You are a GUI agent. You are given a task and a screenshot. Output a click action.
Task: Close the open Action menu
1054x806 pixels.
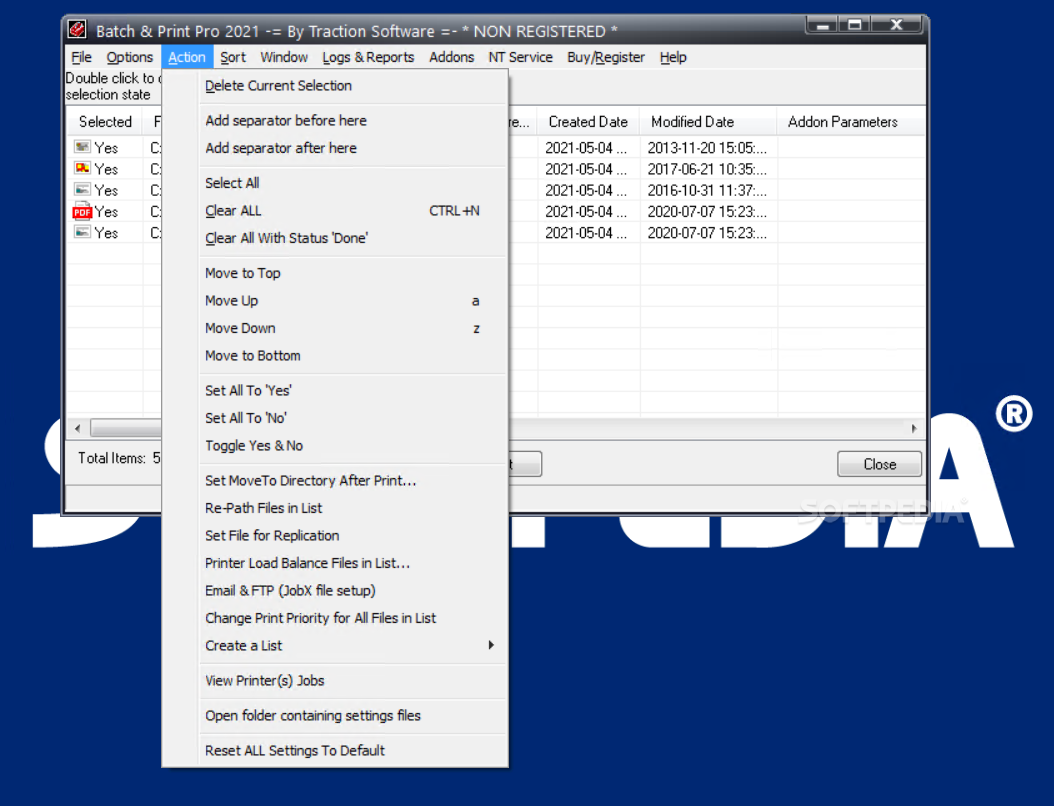[x=187, y=57]
